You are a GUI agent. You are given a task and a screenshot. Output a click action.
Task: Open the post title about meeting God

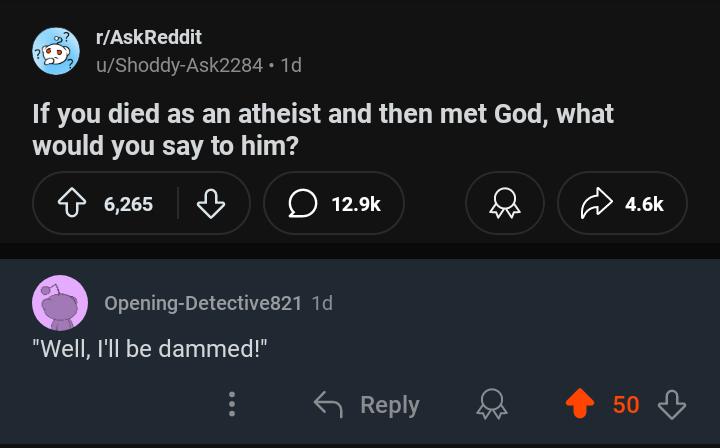point(322,129)
